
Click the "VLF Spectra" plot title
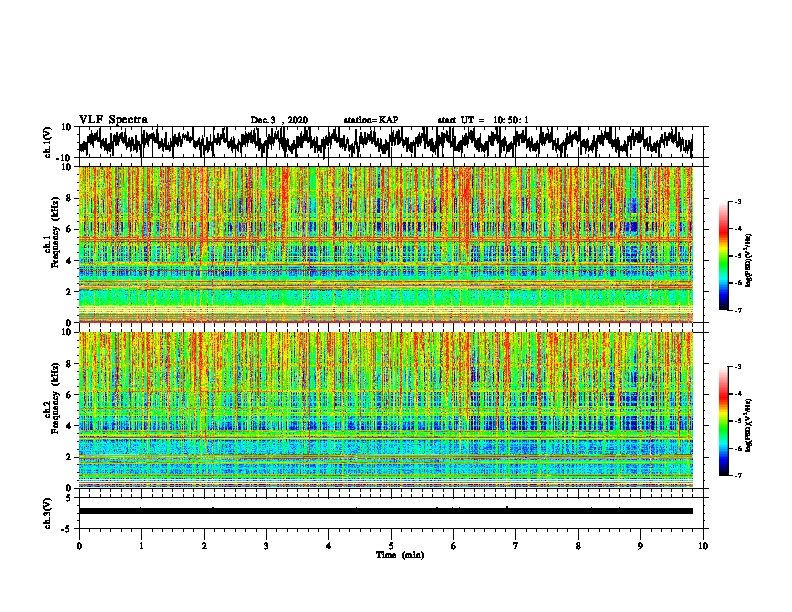point(113,120)
